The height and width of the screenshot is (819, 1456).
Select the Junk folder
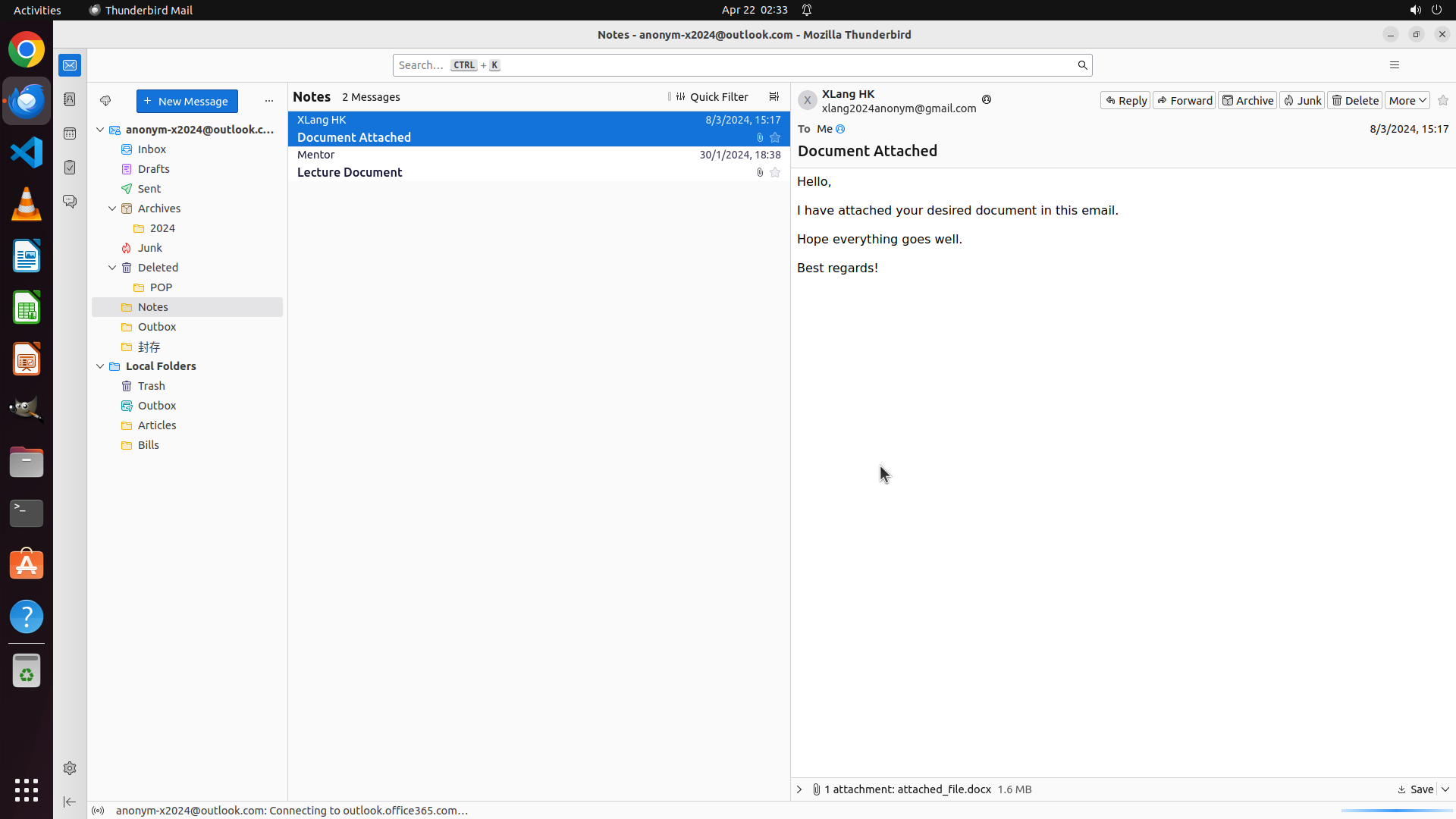pos(149,248)
